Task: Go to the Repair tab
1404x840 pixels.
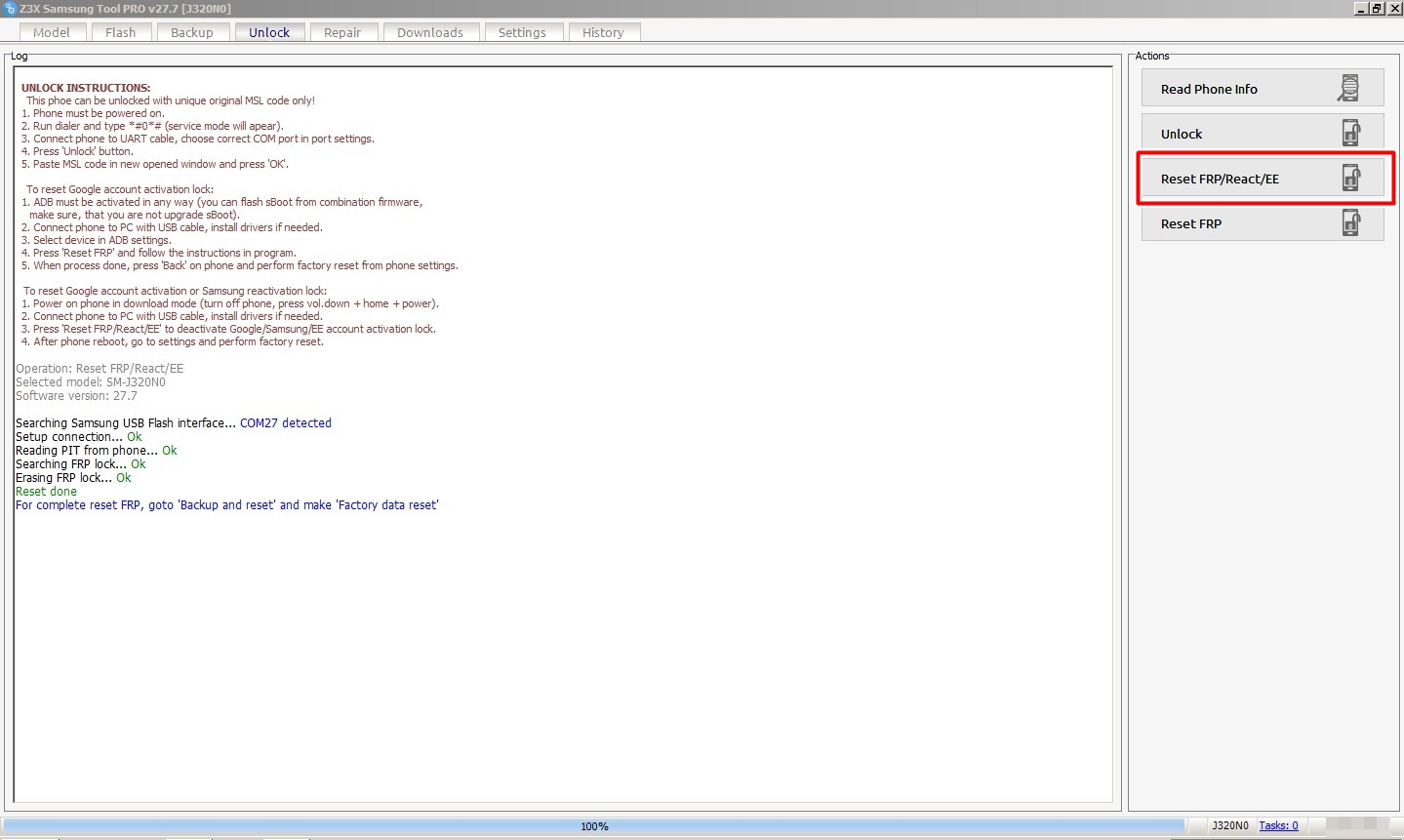Action: pyautogui.click(x=342, y=32)
